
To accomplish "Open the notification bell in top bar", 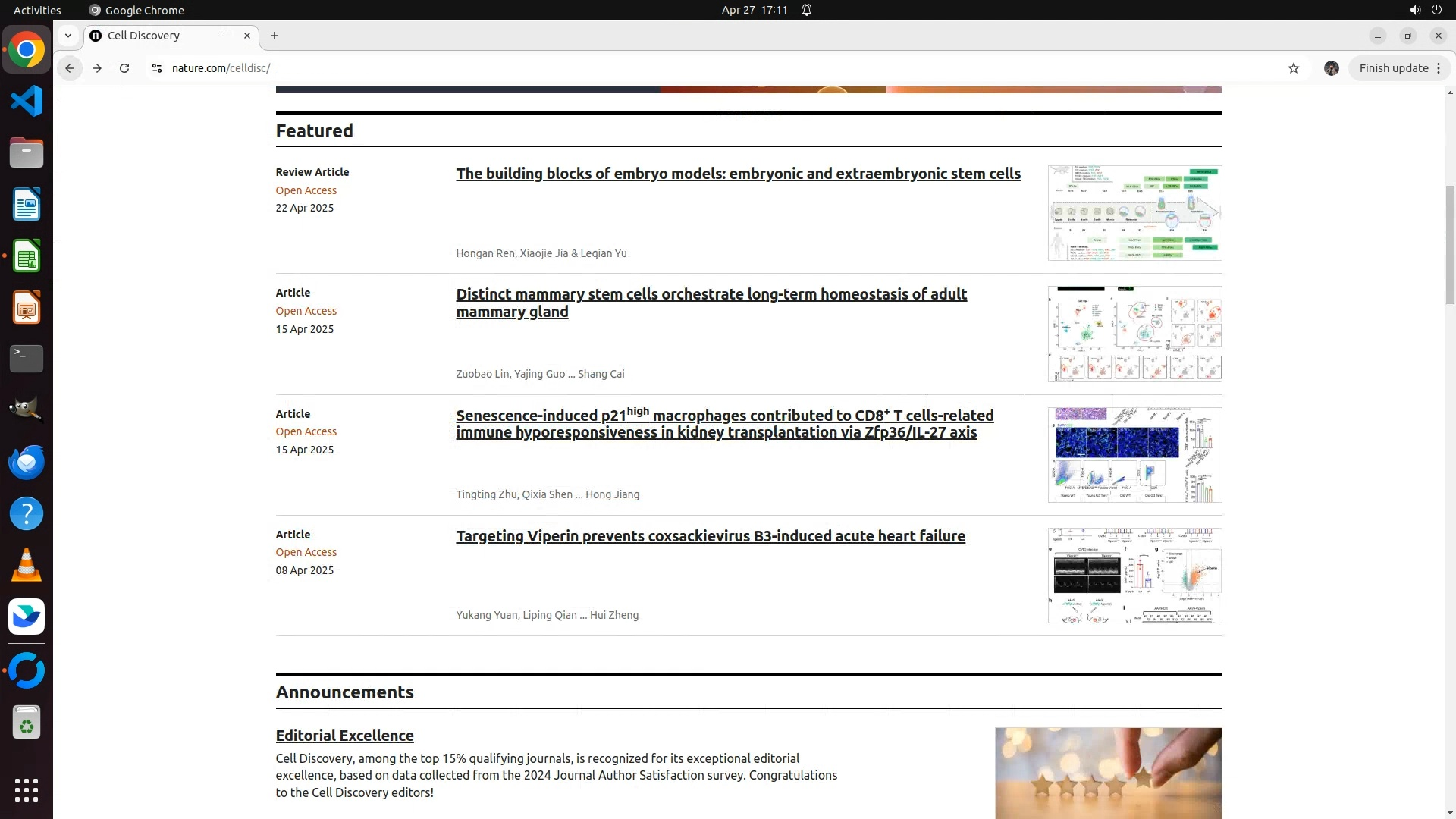I will coord(807,10).
